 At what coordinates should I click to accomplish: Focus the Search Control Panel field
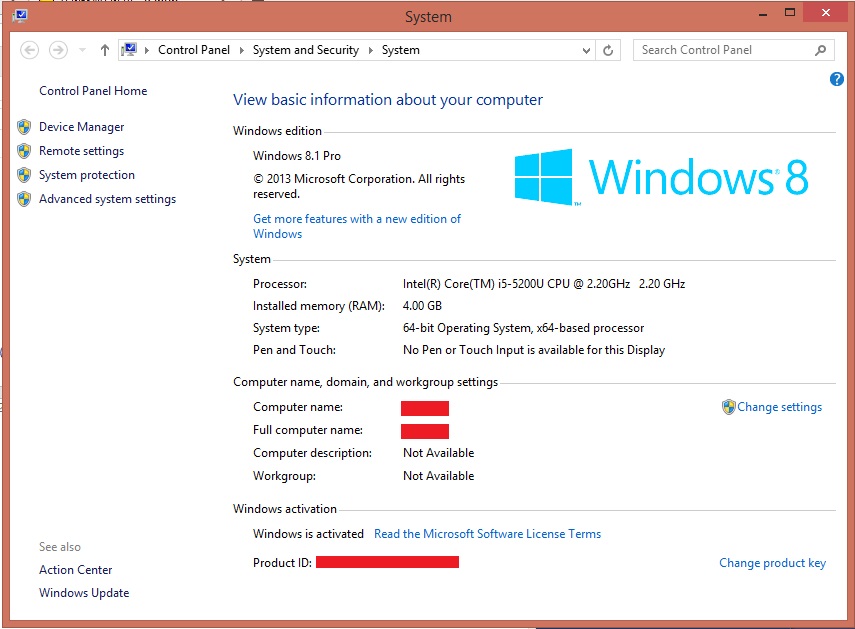coord(733,50)
